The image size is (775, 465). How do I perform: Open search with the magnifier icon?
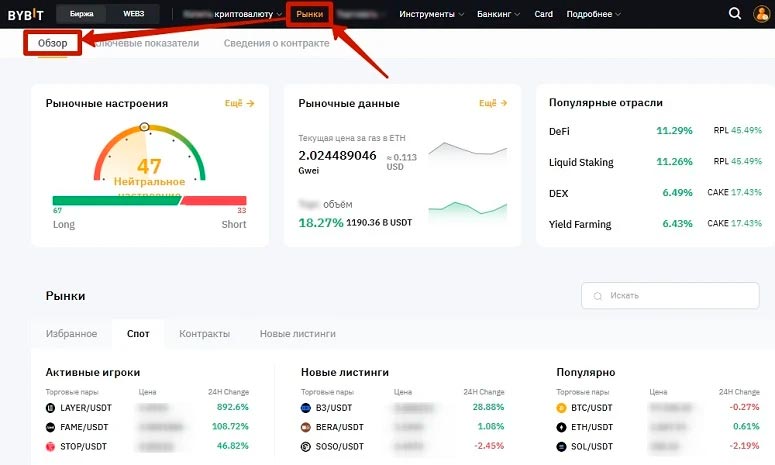(x=735, y=14)
